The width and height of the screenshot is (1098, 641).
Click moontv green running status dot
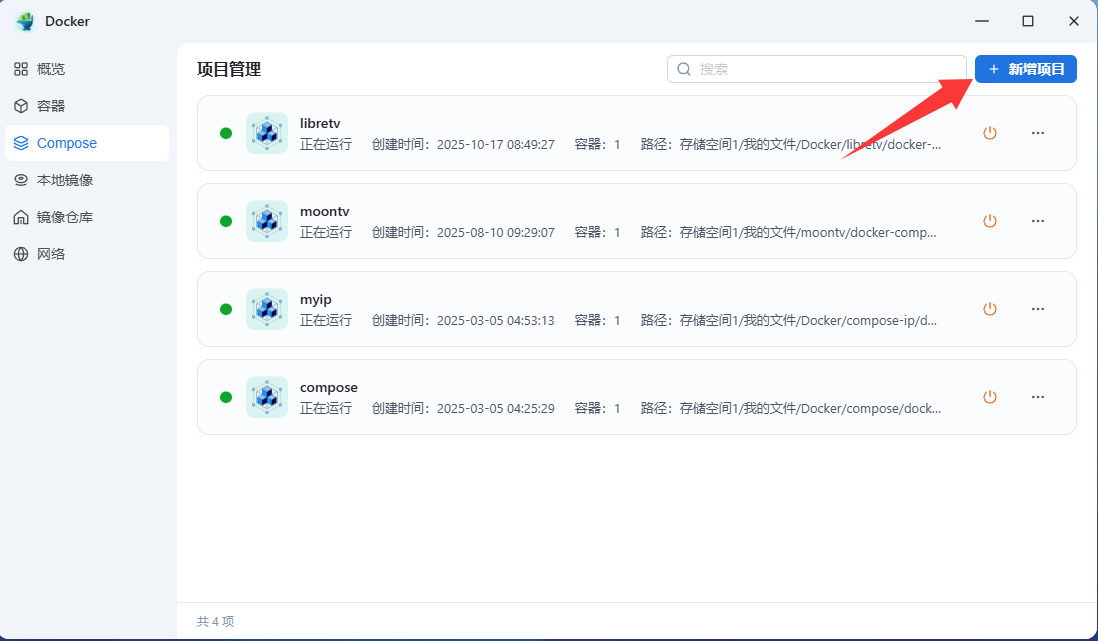(x=225, y=221)
